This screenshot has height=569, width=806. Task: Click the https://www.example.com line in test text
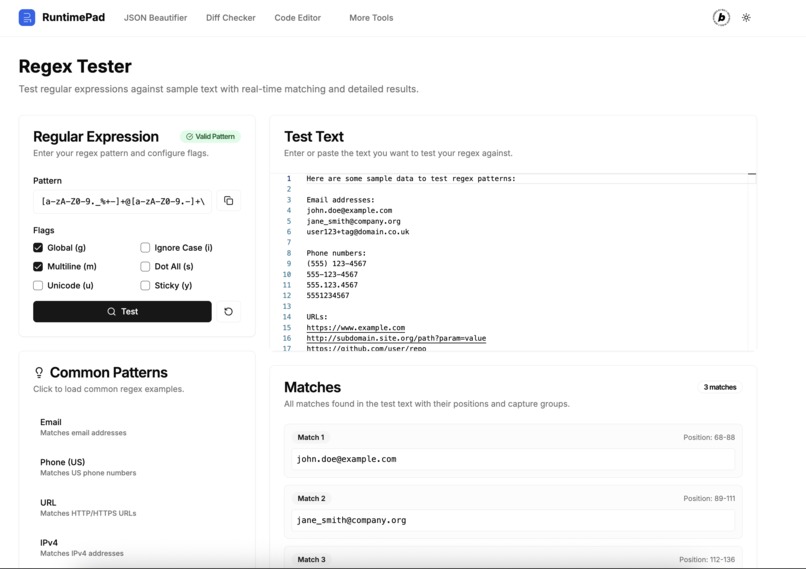pos(356,327)
